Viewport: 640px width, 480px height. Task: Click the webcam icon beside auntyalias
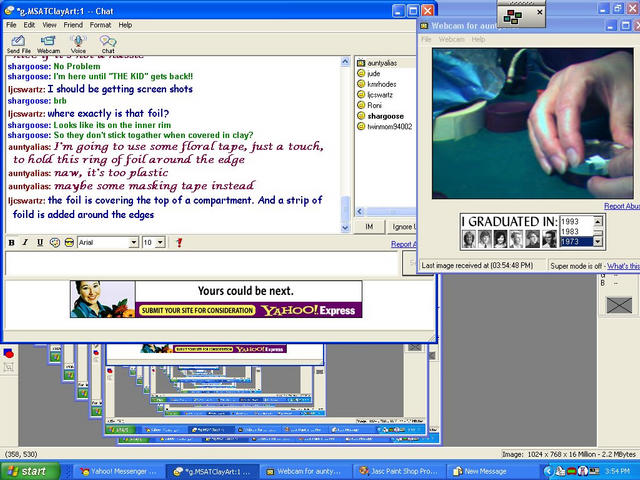(x=361, y=63)
